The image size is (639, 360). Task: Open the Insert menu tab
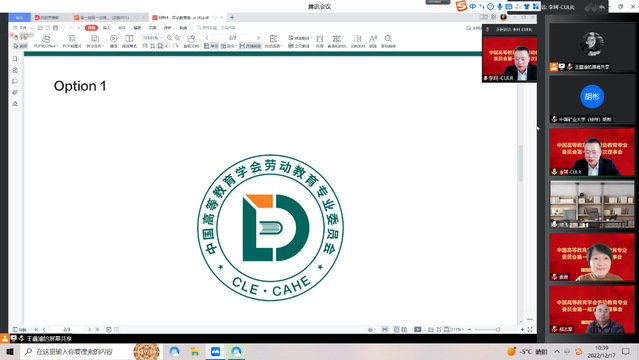coord(106,28)
